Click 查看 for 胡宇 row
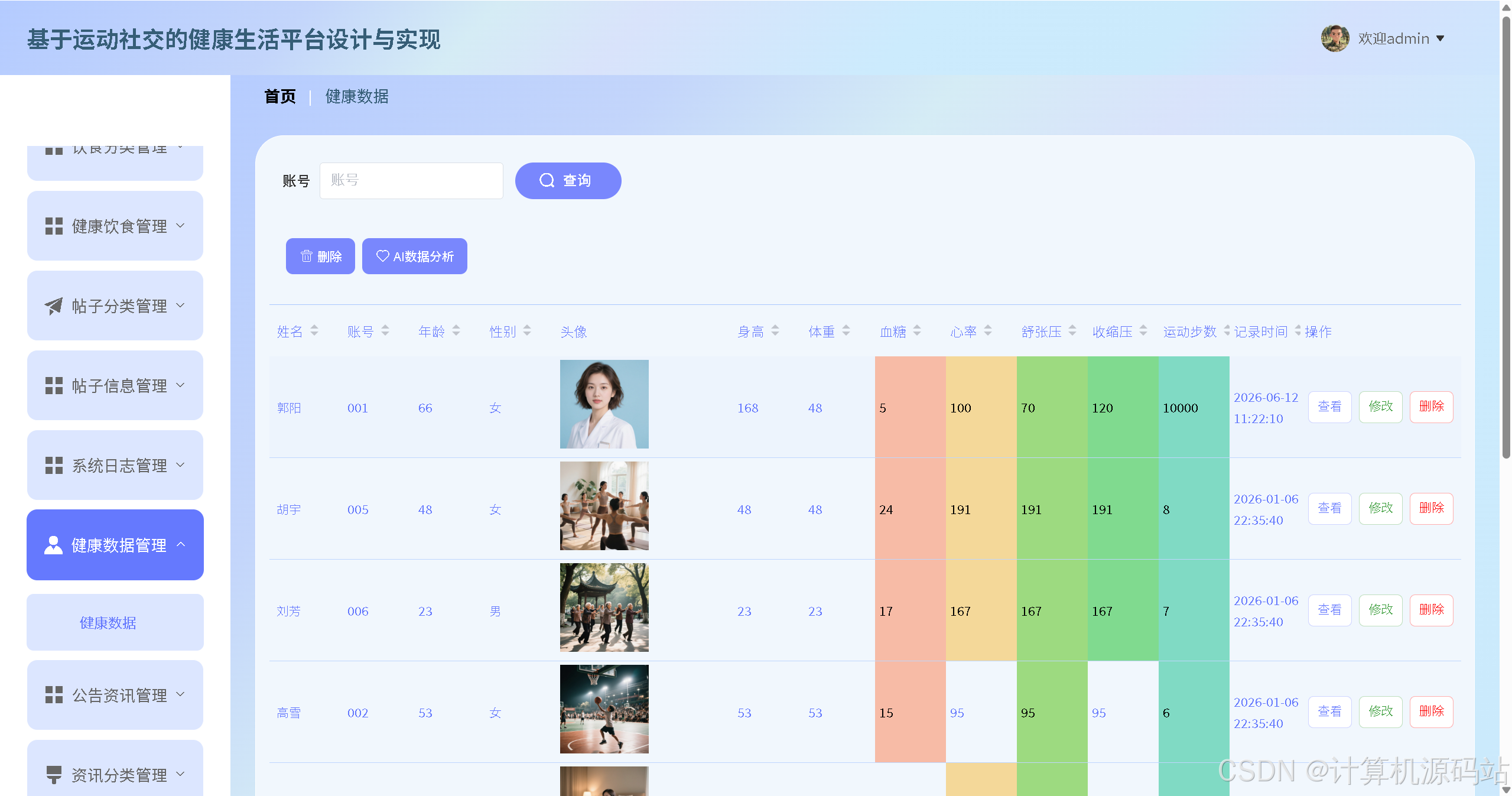Image resolution: width=1512 pixels, height=796 pixels. (x=1329, y=508)
